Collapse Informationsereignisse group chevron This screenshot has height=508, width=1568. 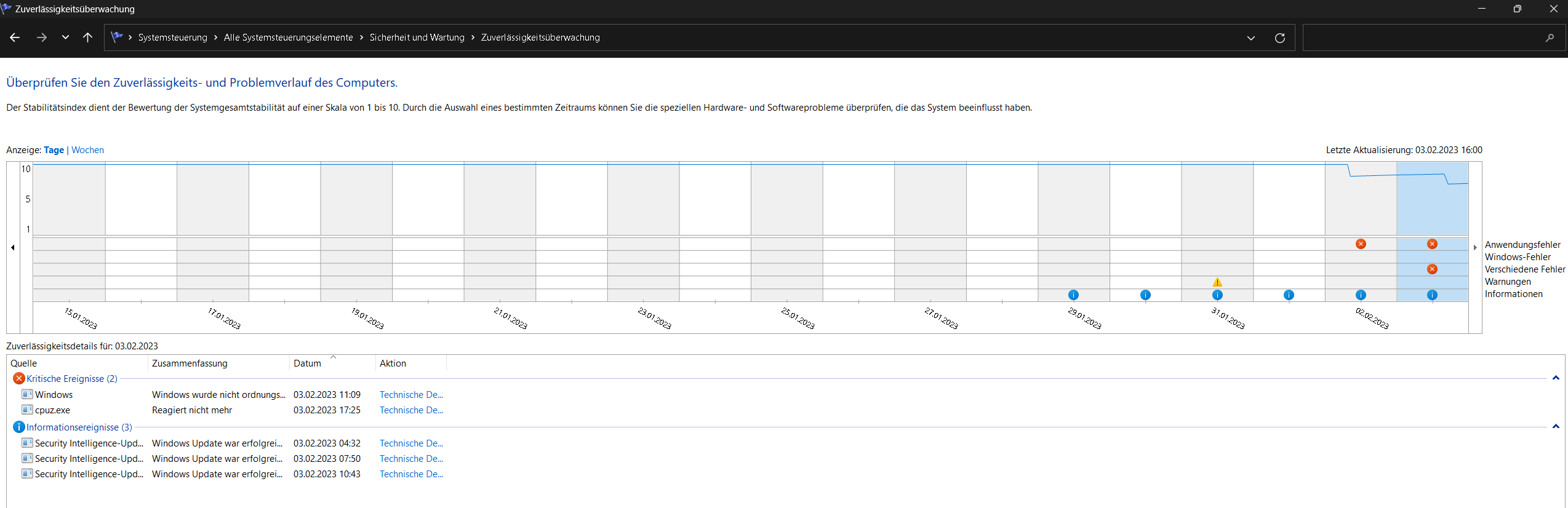pyautogui.click(x=1556, y=427)
